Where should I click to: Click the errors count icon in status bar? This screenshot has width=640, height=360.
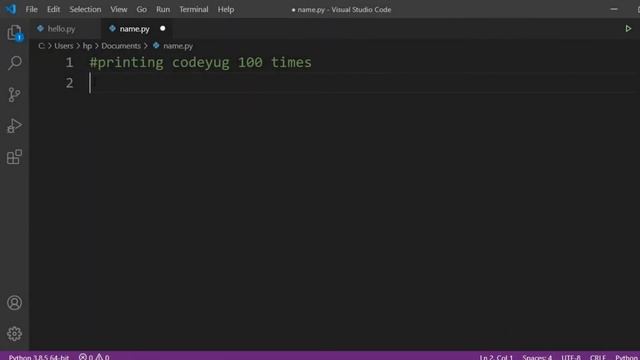83,357
